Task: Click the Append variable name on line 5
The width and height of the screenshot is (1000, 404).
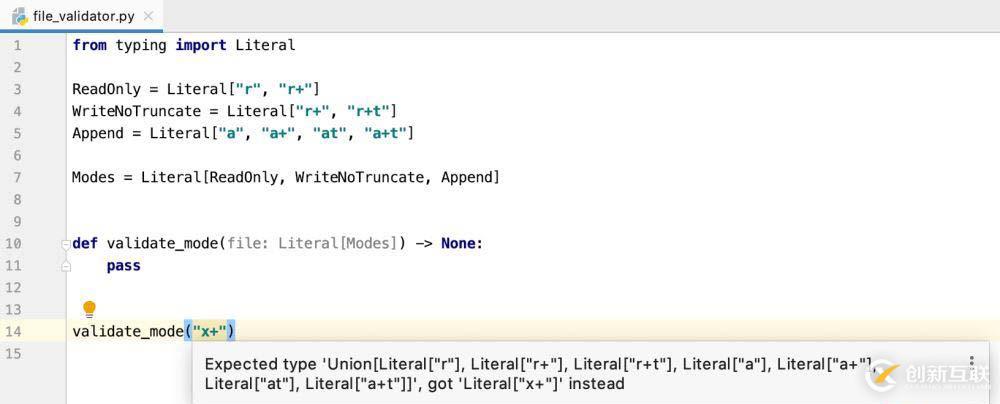Action: click(x=97, y=133)
